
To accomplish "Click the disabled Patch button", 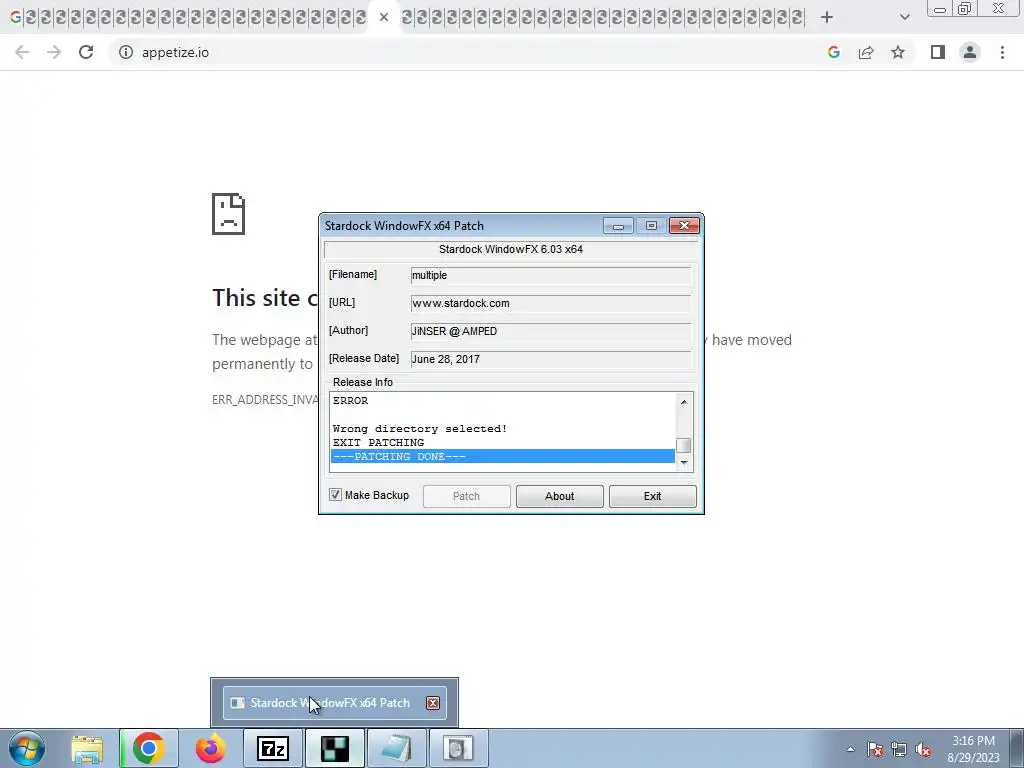I will tap(466, 496).
